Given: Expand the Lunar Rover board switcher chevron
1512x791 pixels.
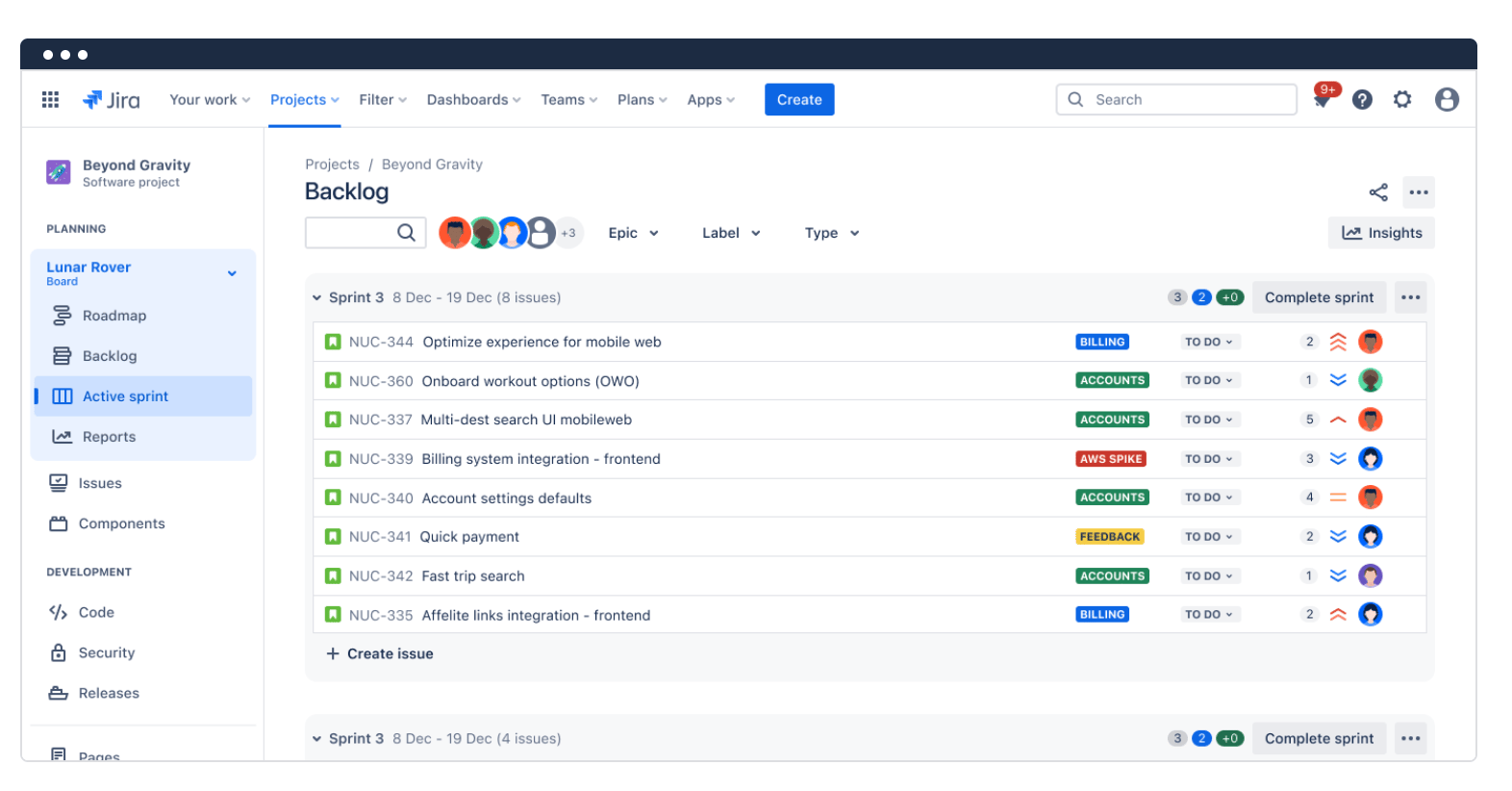Looking at the screenshot, I should [232, 273].
